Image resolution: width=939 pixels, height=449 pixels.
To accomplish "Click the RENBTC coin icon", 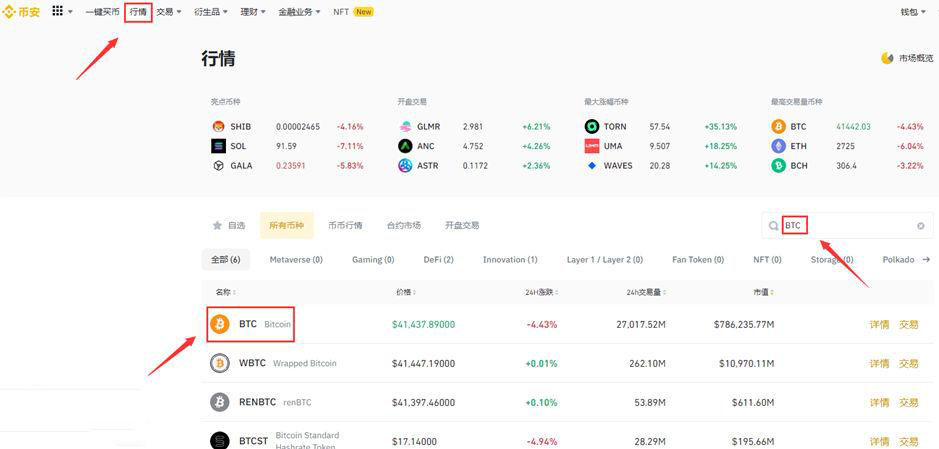I will pos(220,402).
